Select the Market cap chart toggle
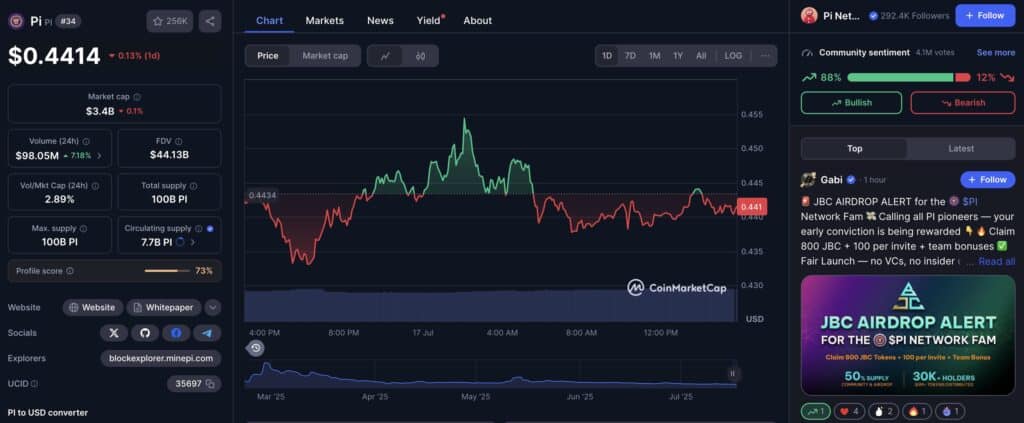The width and height of the screenshot is (1024, 423). (325, 56)
